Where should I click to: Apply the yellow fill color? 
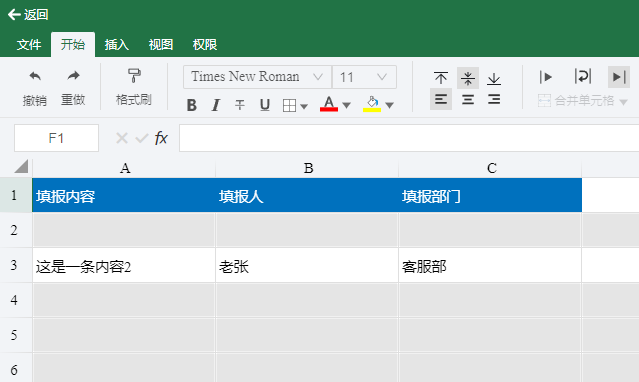point(372,104)
